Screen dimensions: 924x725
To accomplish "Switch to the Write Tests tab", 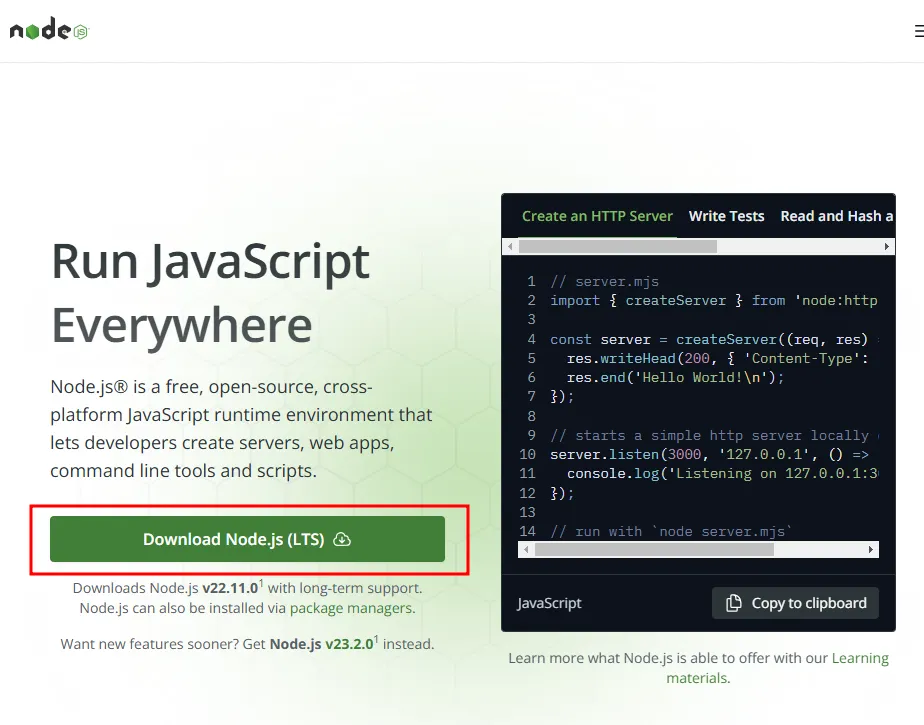I will coord(726,216).
